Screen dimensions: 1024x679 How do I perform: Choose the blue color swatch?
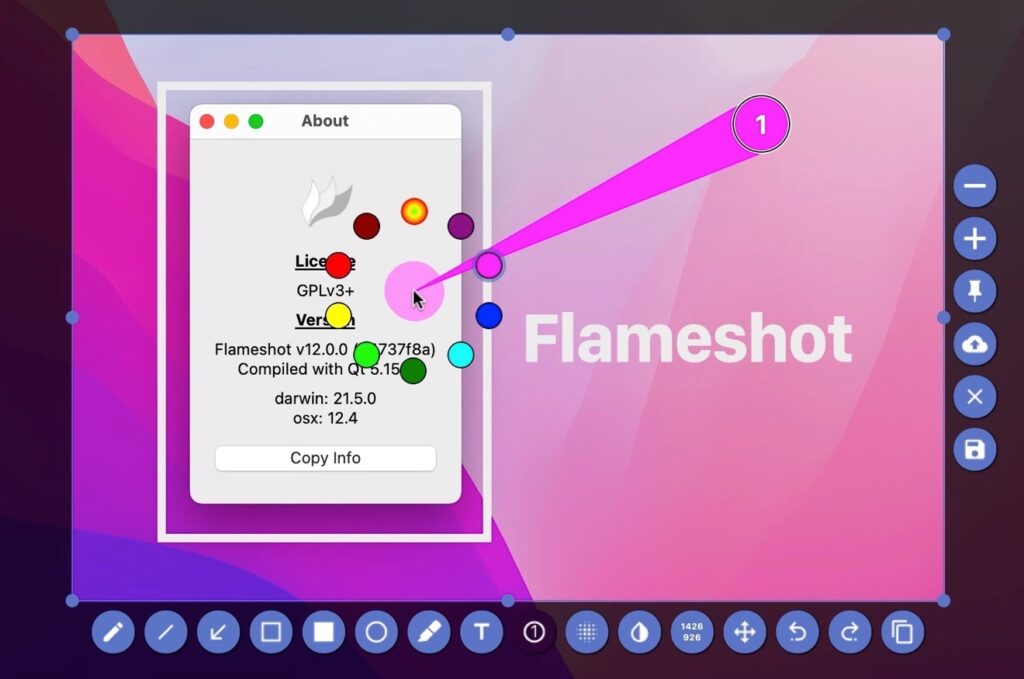coord(488,316)
